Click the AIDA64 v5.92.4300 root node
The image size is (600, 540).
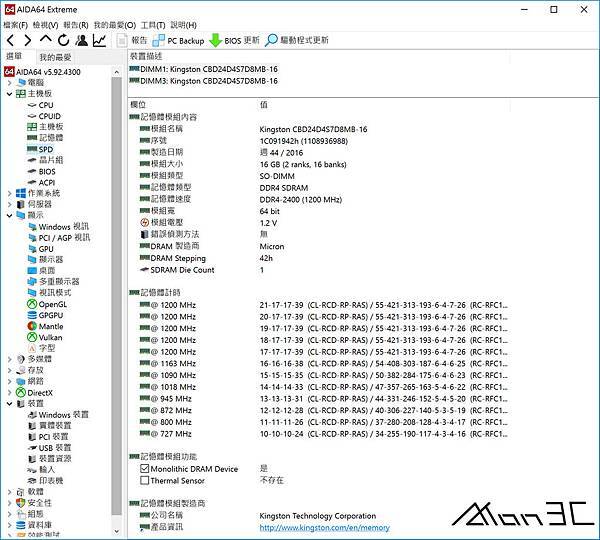pyautogui.click(x=42, y=72)
